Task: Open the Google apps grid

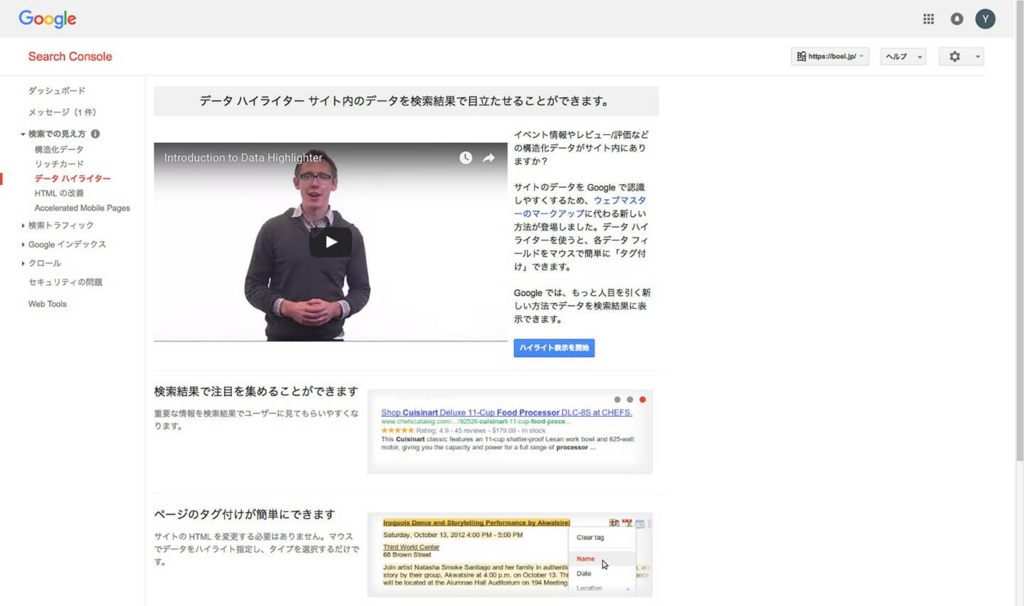Action: [928, 19]
